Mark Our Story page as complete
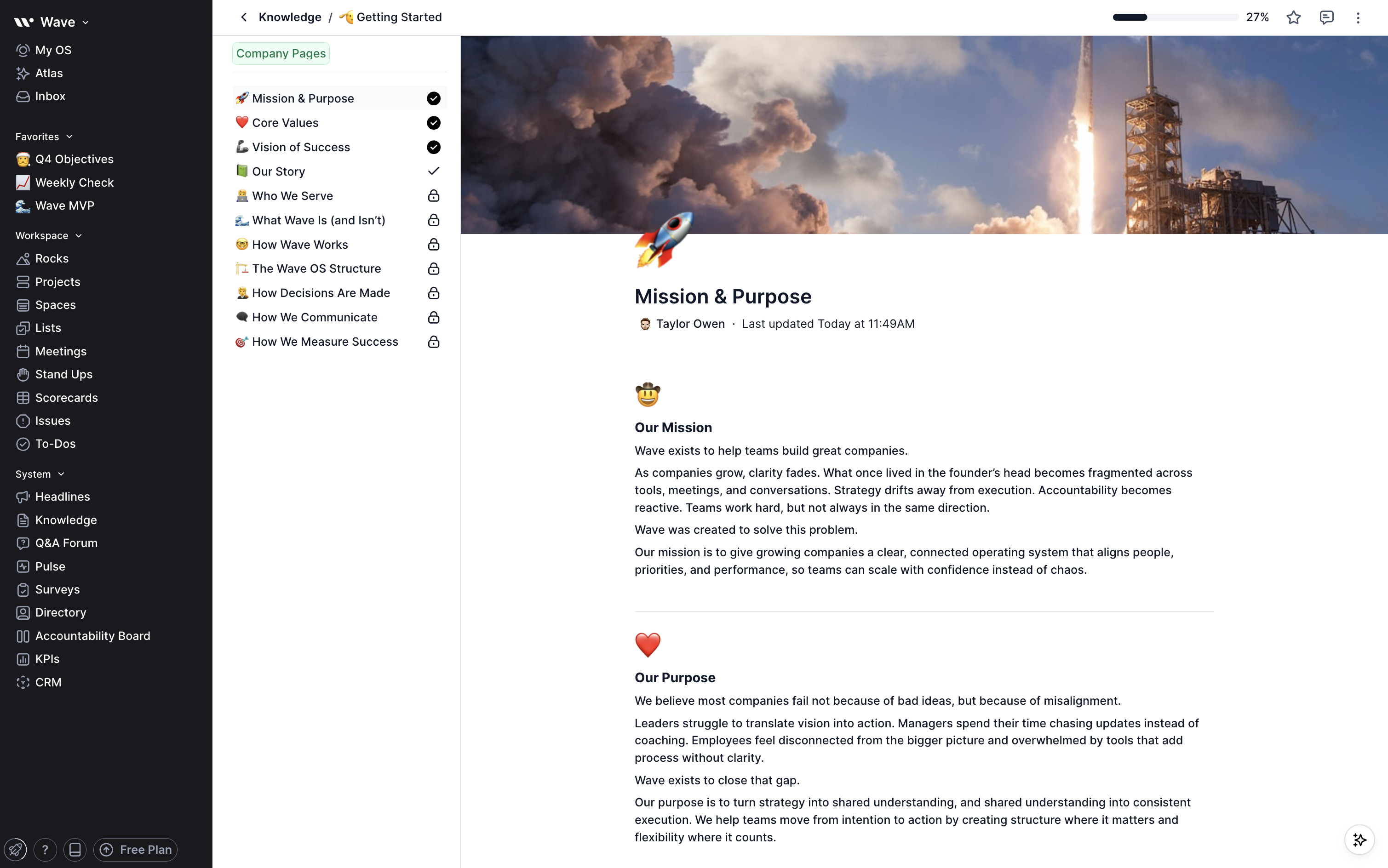This screenshot has height=868, width=1388. [x=434, y=171]
